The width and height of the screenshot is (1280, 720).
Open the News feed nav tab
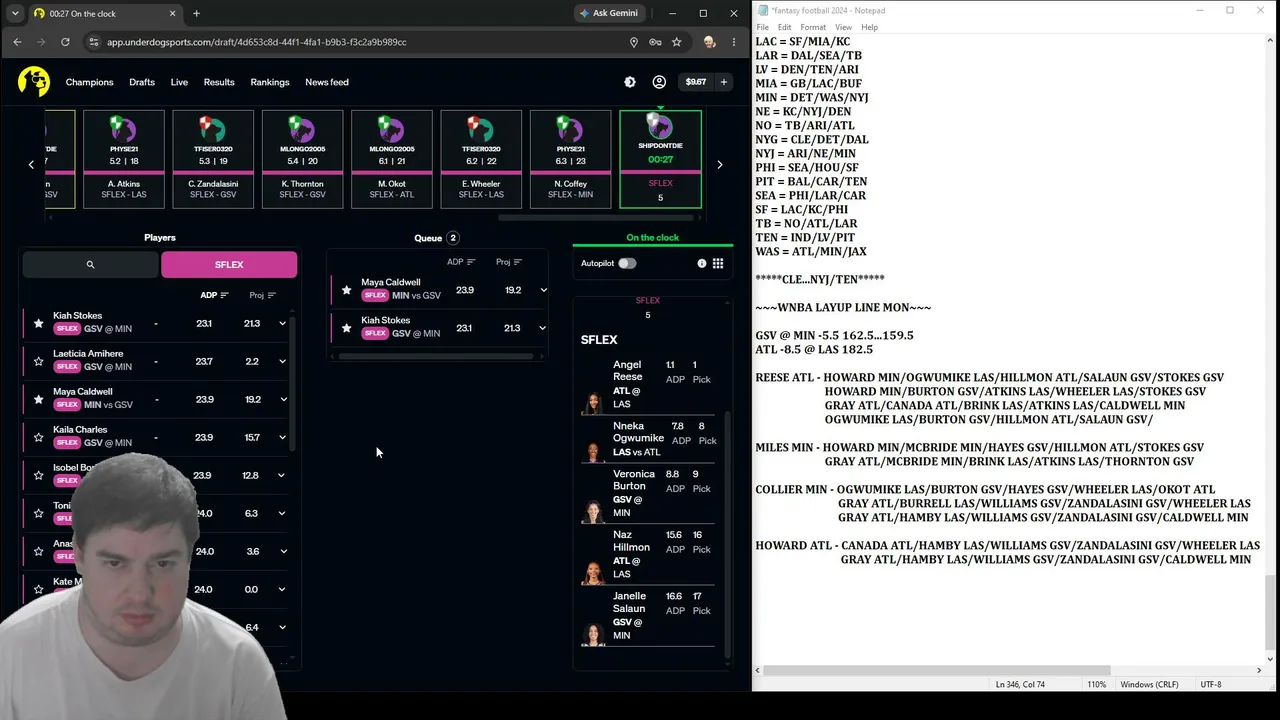coord(327,82)
